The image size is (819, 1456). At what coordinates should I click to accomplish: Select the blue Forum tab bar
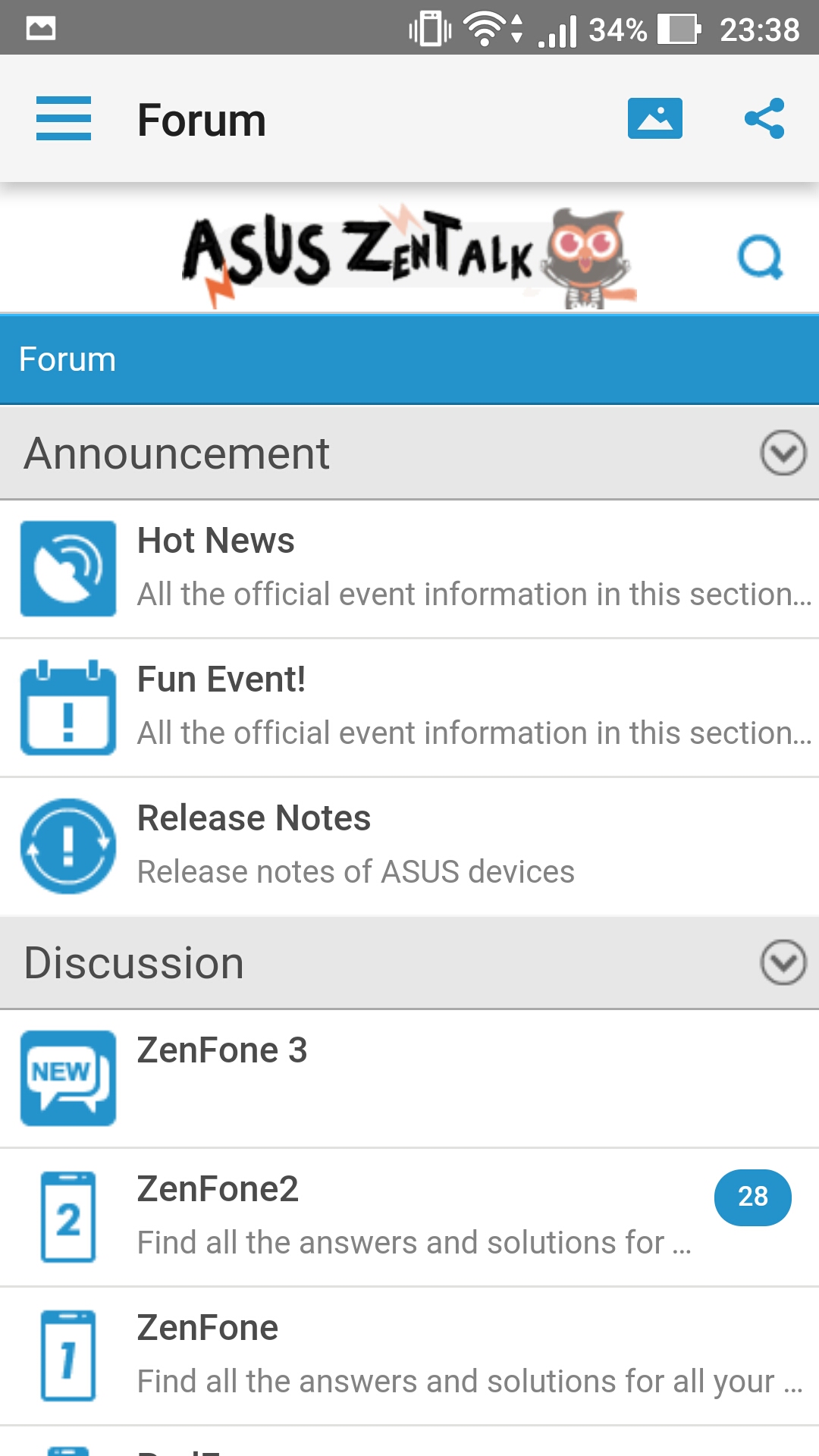tap(409, 359)
